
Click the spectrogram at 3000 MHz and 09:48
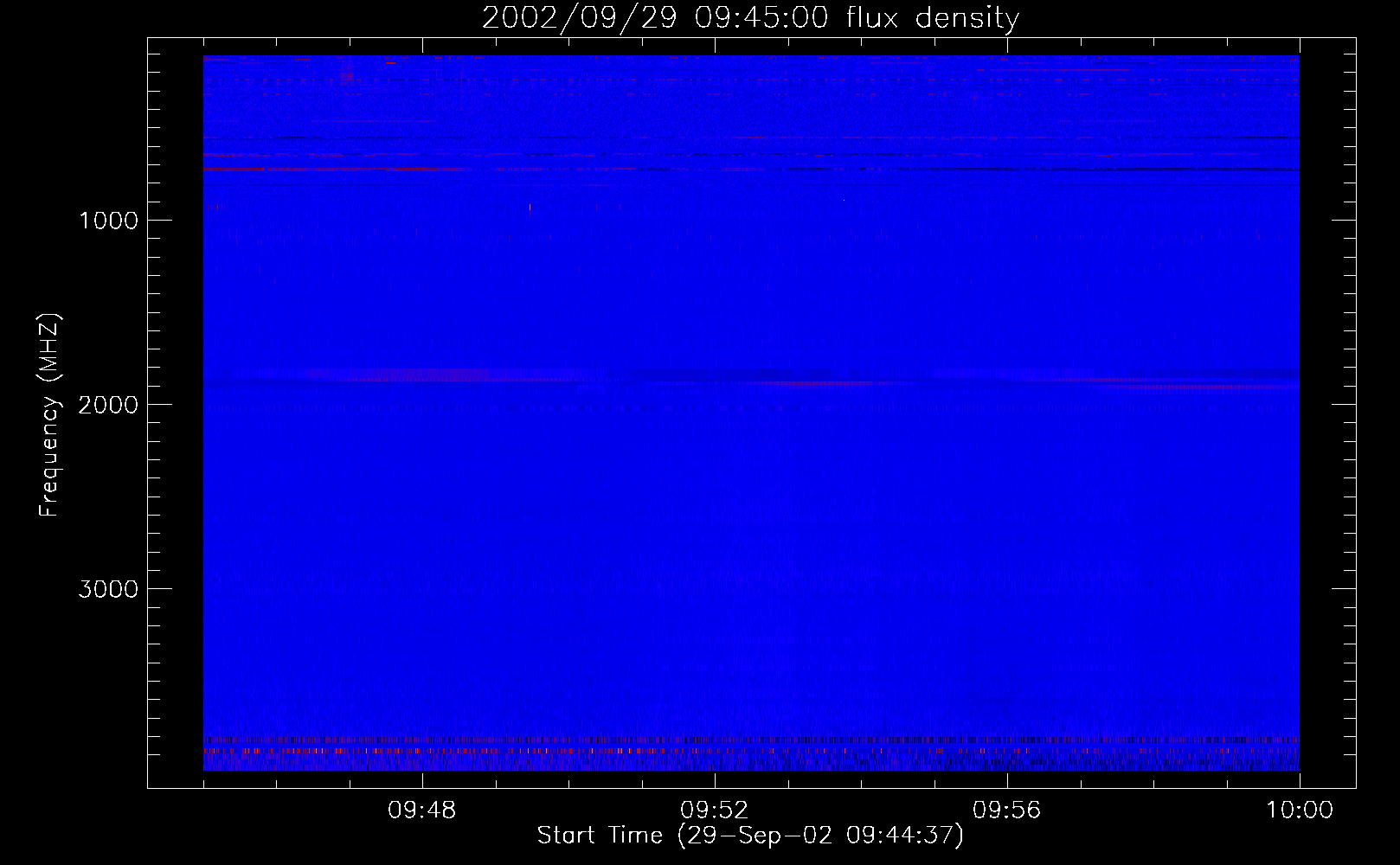422,588
